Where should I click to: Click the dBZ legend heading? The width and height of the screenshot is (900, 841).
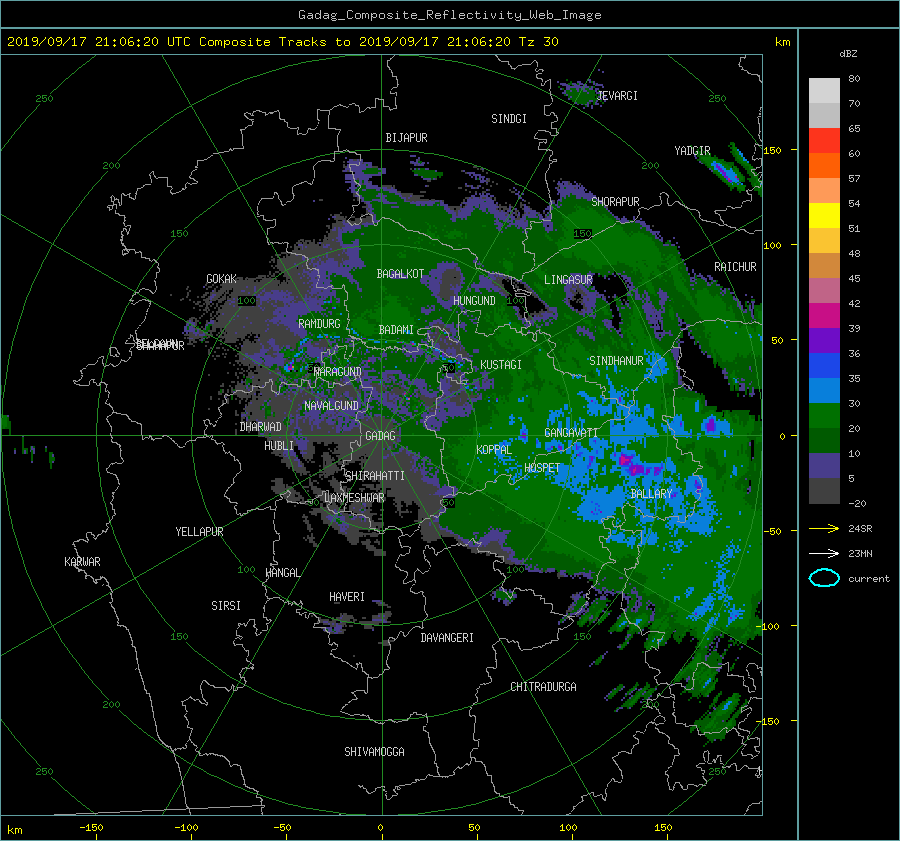click(848, 54)
